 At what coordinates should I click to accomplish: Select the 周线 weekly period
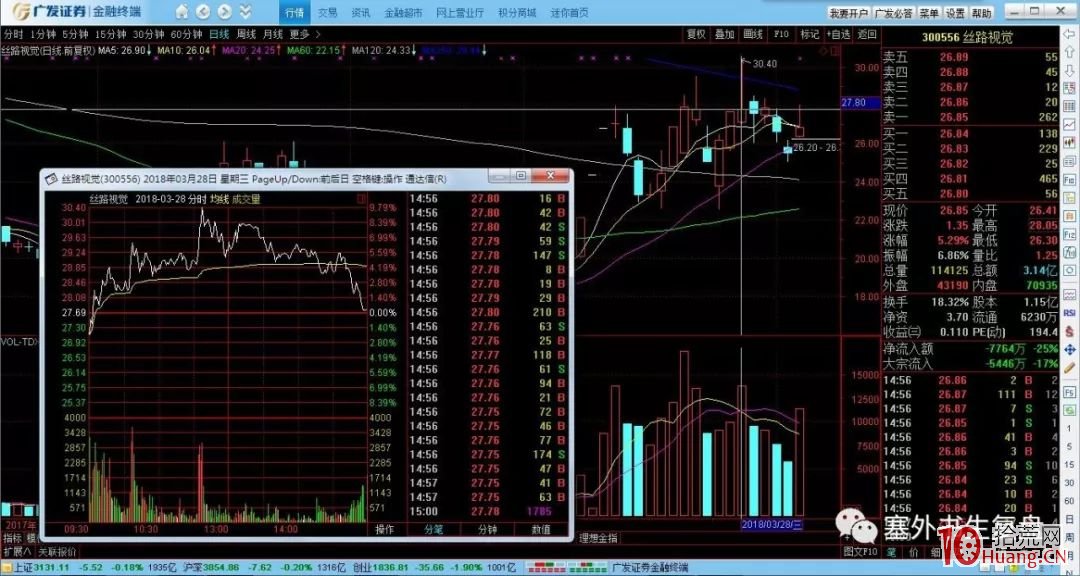coord(246,34)
